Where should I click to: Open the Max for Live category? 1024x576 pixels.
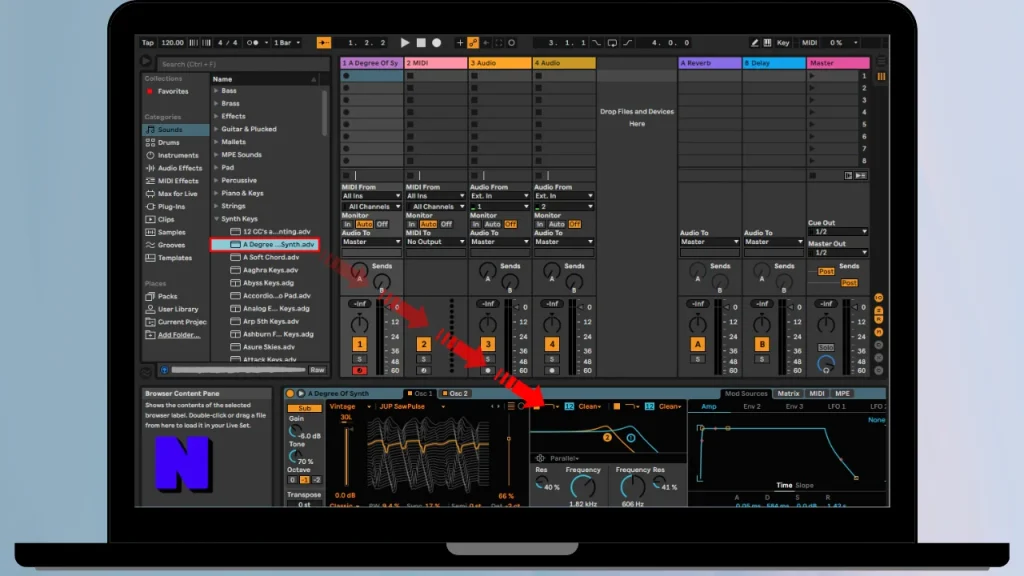(x=177, y=194)
